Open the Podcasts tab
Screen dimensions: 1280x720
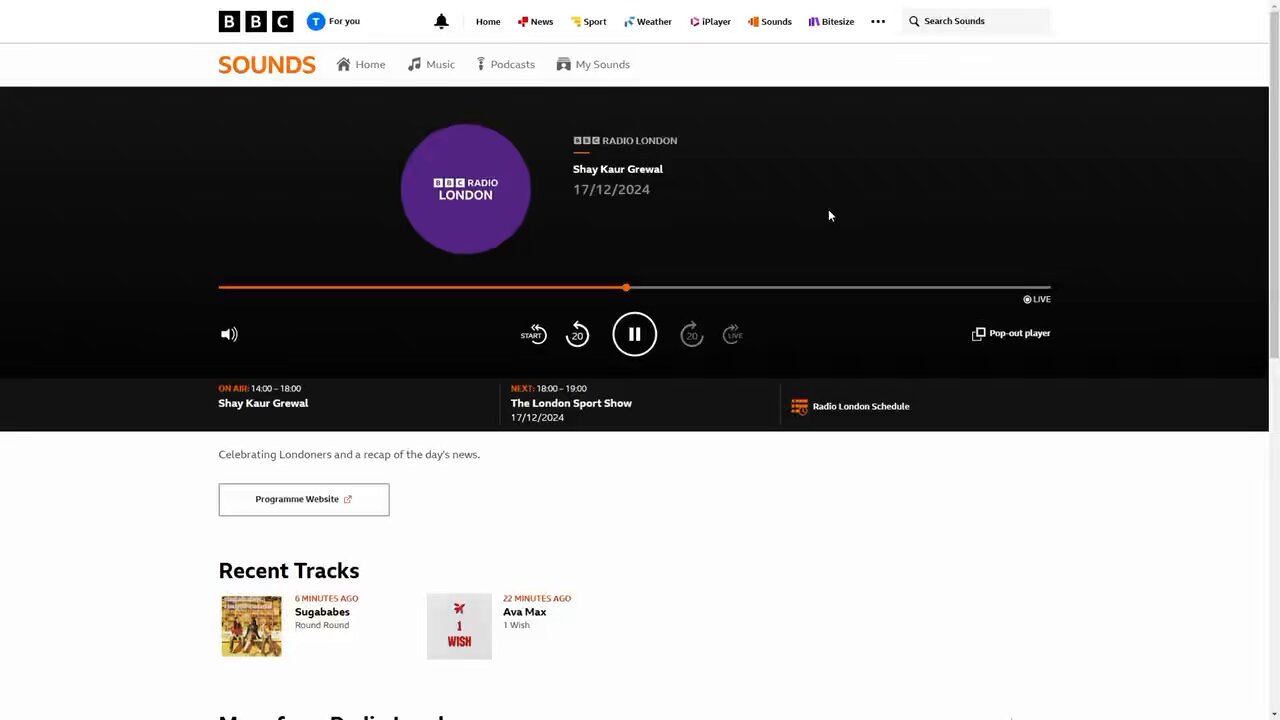click(x=505, y=64)
